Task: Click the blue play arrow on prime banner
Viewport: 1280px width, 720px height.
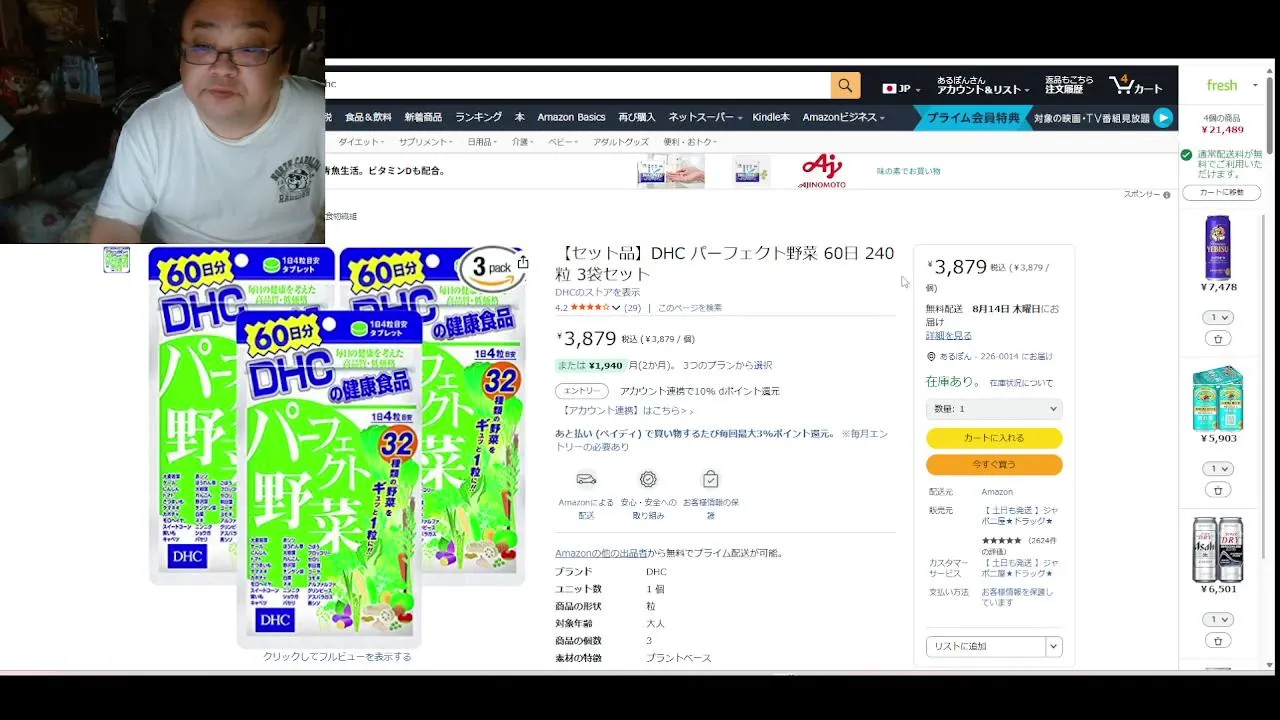Action: coord(1163,118)
